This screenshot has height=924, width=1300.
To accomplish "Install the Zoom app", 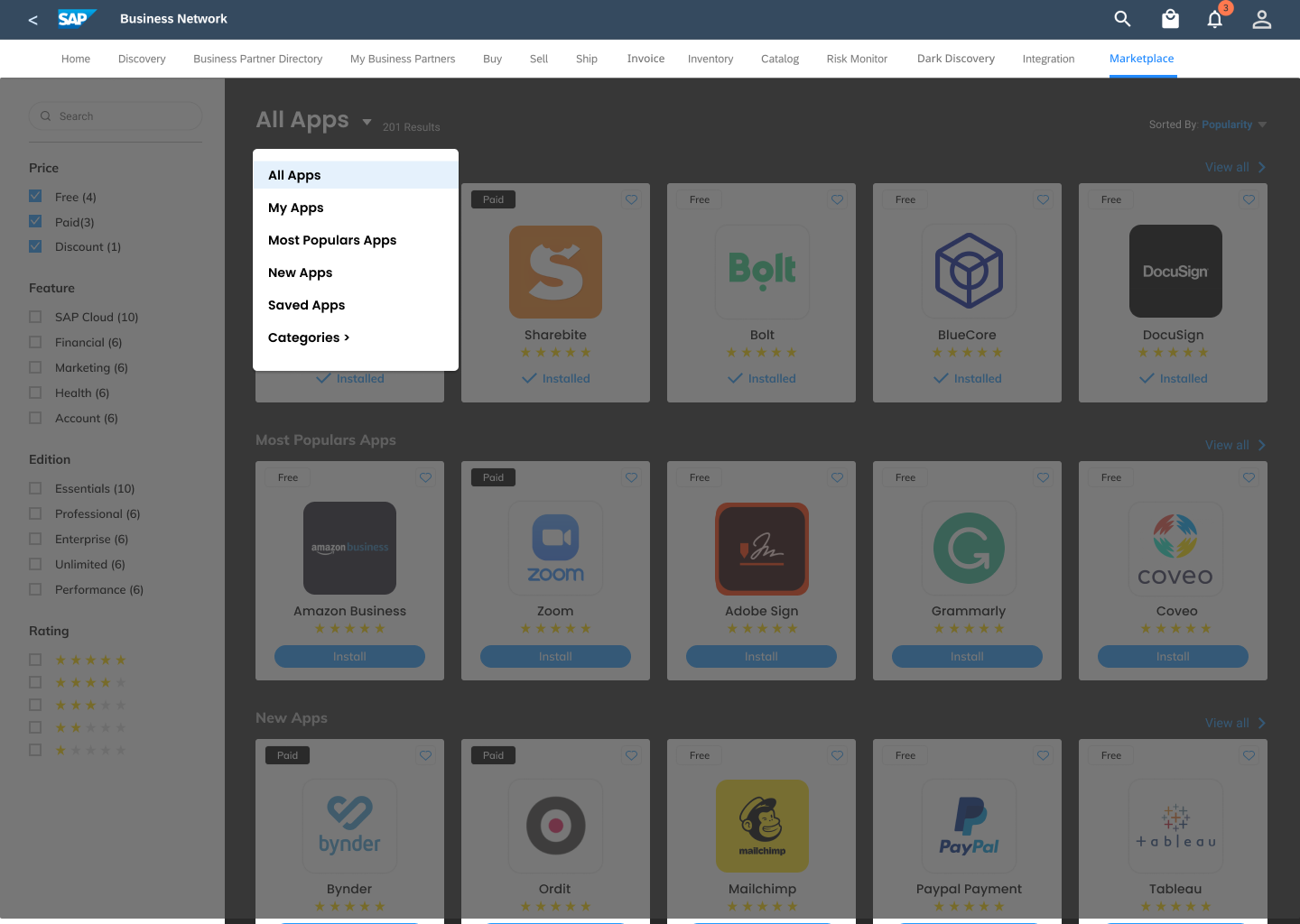I will click(x=555, y=656).
